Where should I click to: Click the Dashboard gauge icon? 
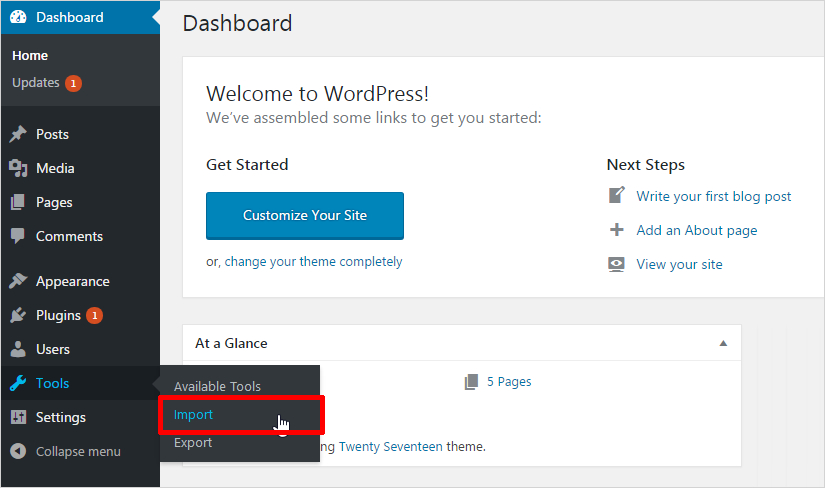coord(18,17)
